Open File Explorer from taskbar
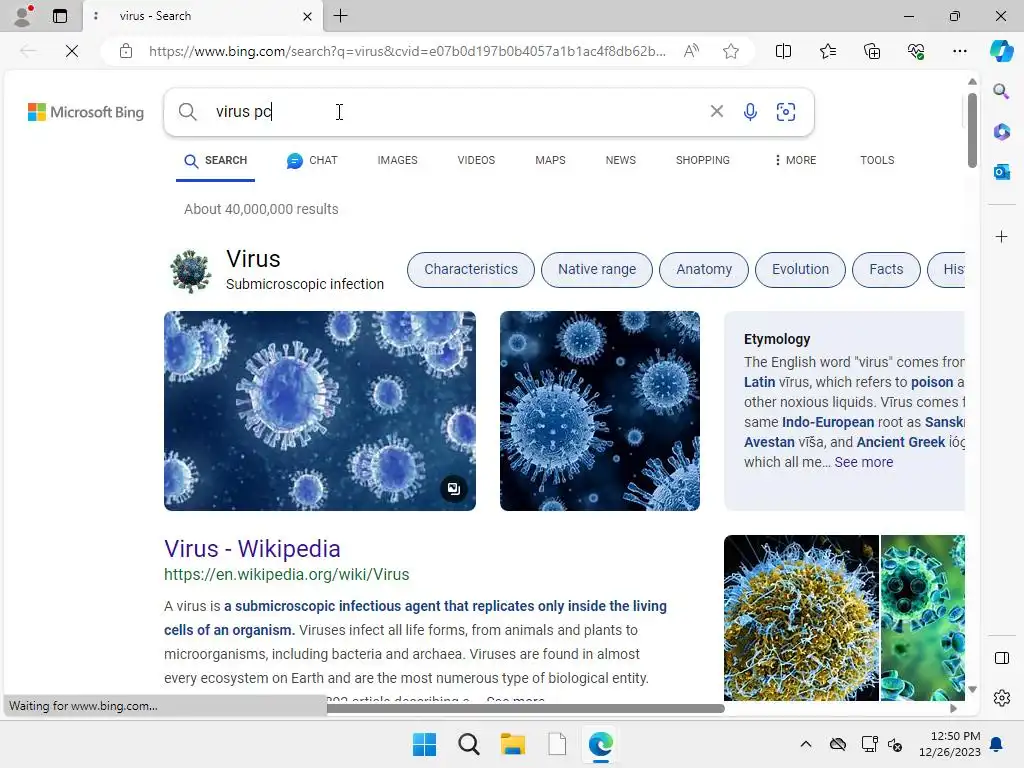This screenshot has height=768, width=1024. tap(513, 744)
